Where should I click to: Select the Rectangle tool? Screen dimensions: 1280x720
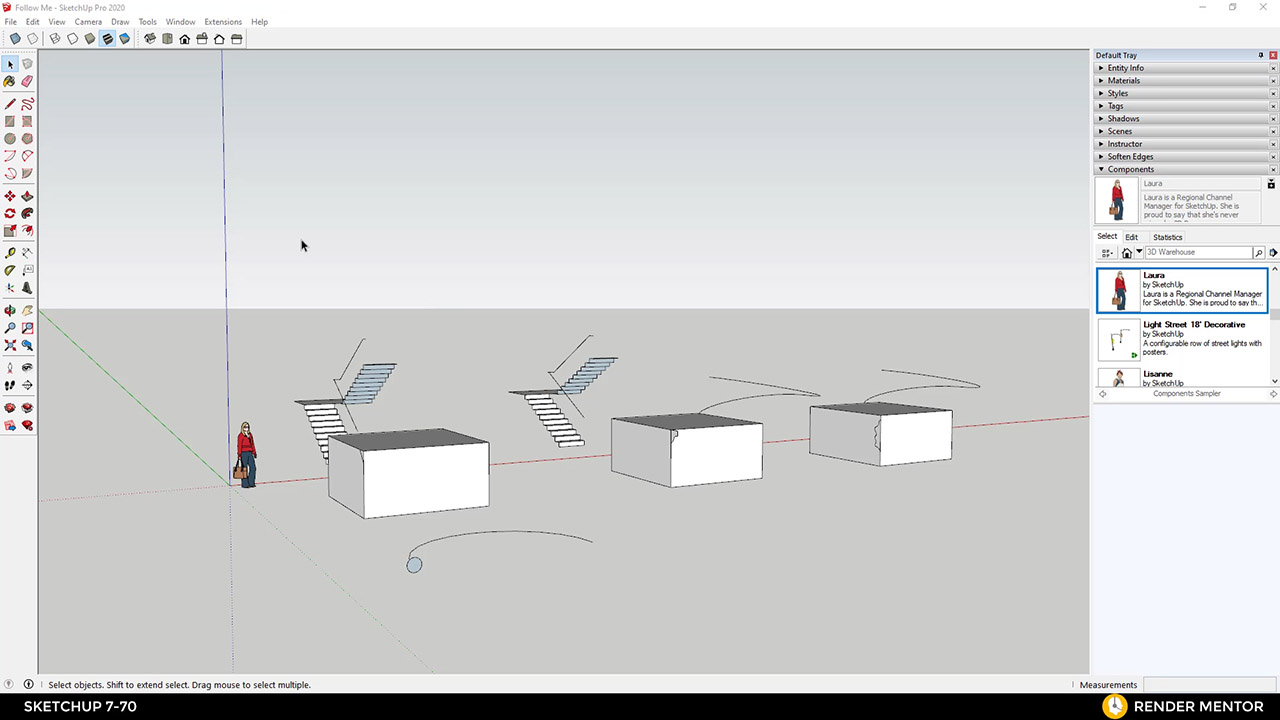9,121
